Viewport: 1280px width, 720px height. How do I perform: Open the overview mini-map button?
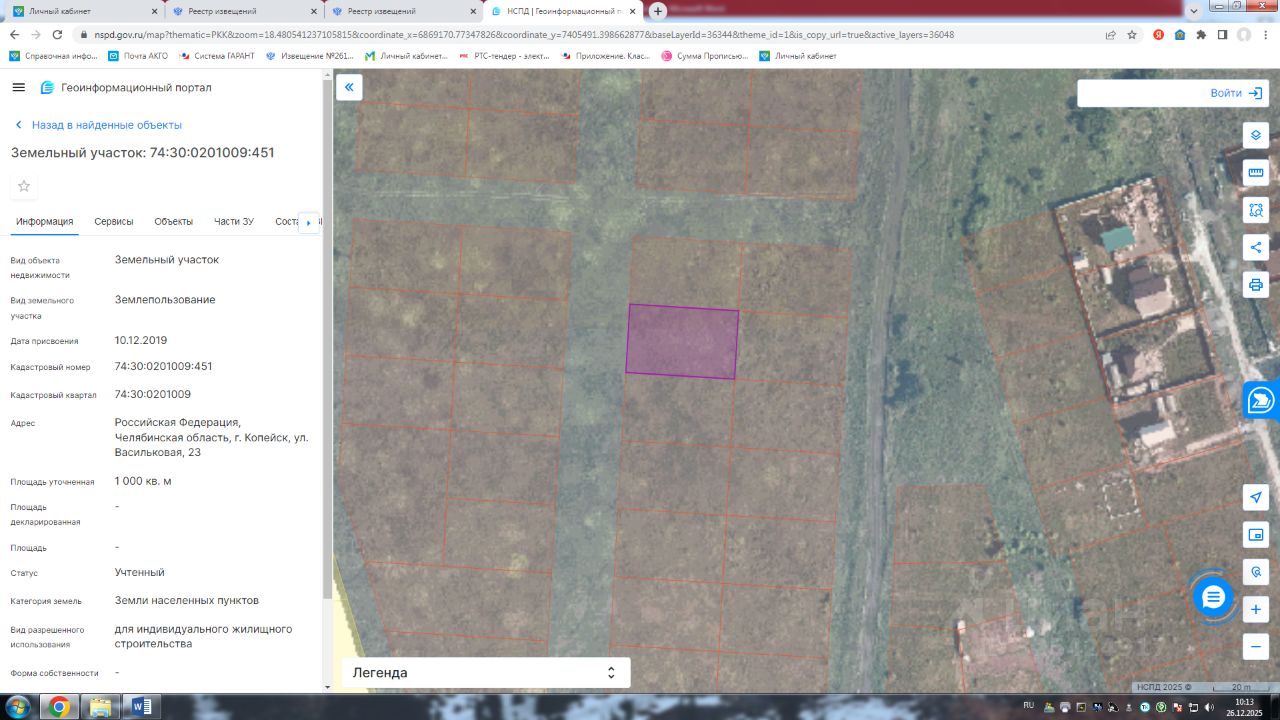click(x=1256, y=534)
